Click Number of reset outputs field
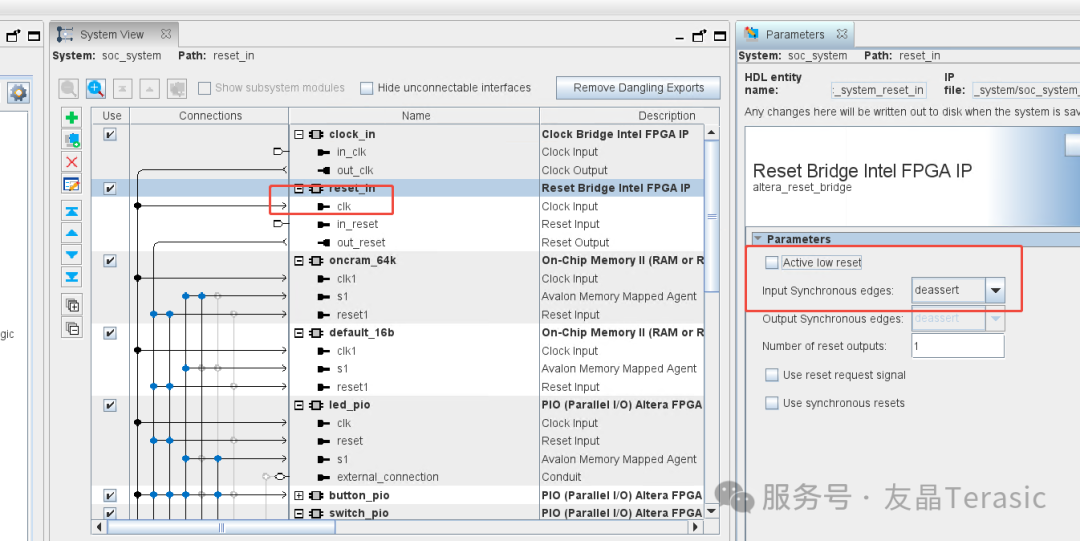This screenshot has height=541, width=1080. click(x=957, y=346)
